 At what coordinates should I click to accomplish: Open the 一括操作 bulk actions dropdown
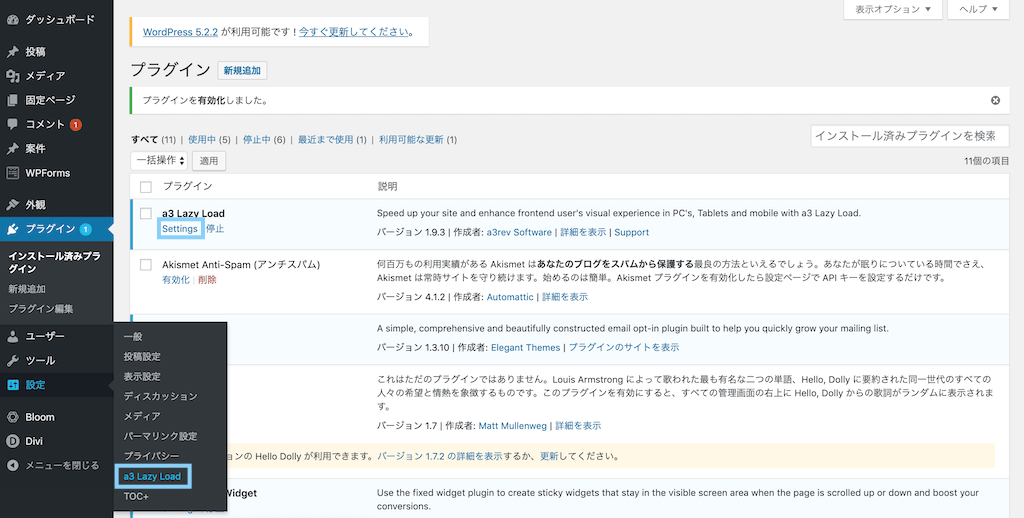159,160
